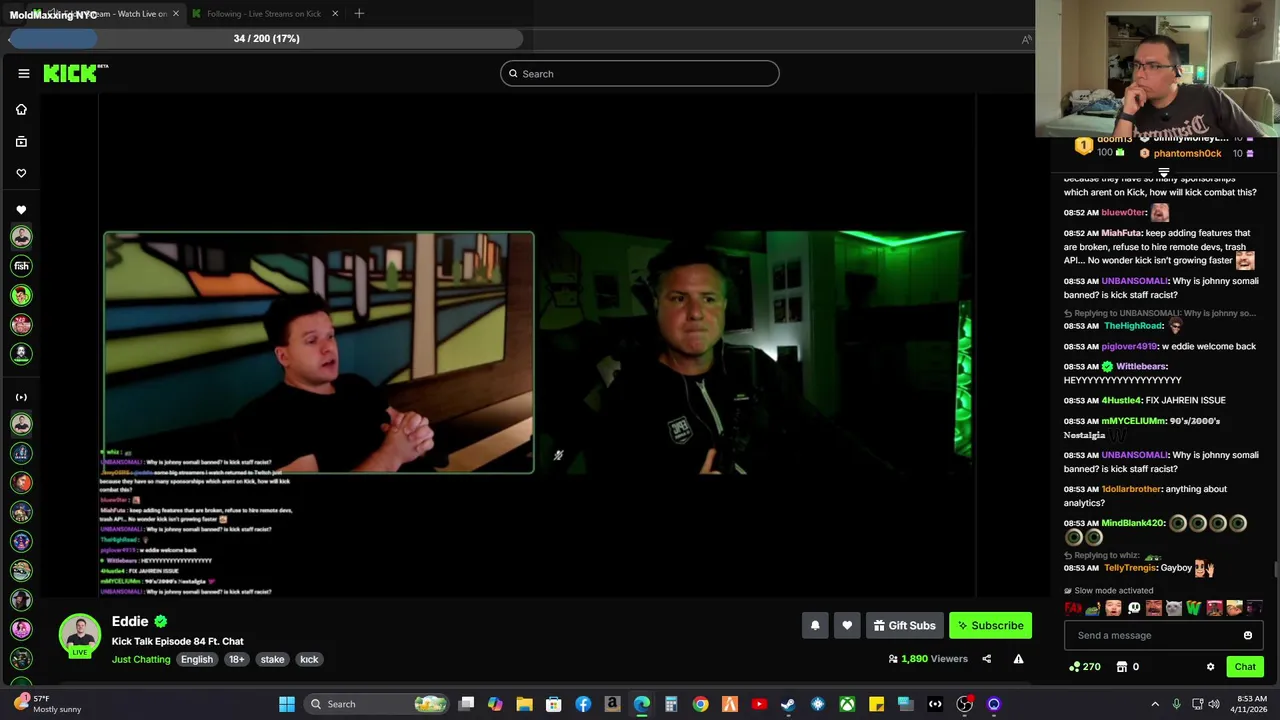Click the 18+ tag
The height and width of the screenshot is (720, 1280).
236,659
